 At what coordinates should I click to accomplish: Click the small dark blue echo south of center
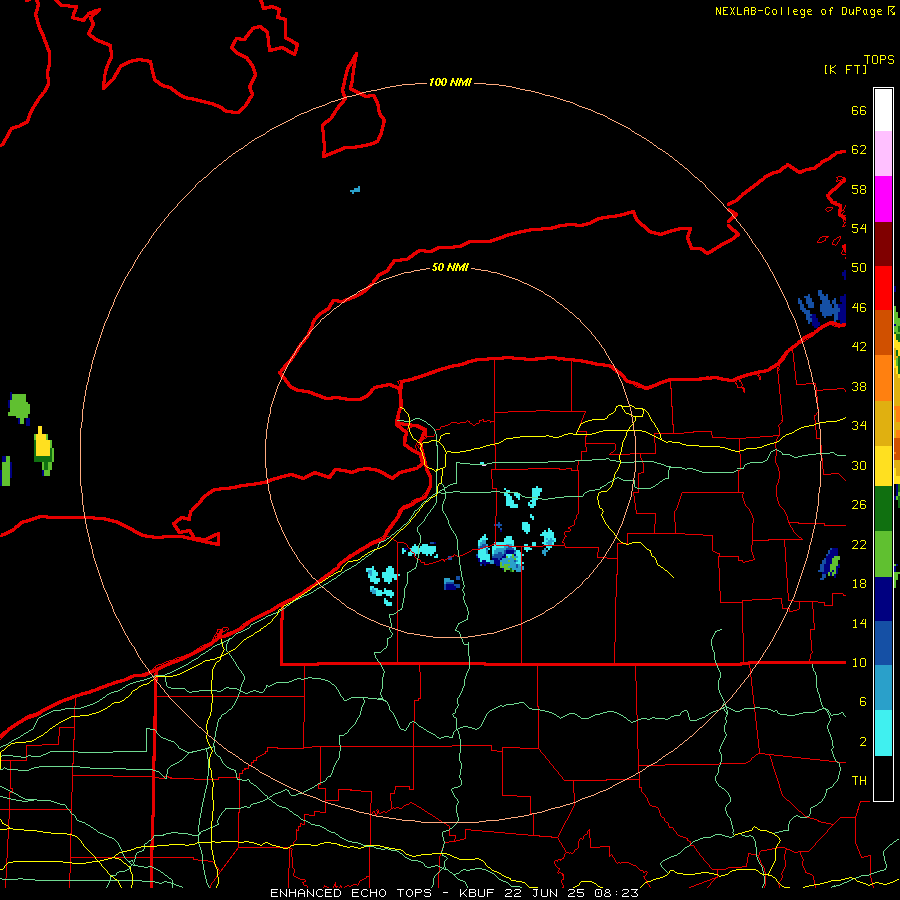point(452,583)
